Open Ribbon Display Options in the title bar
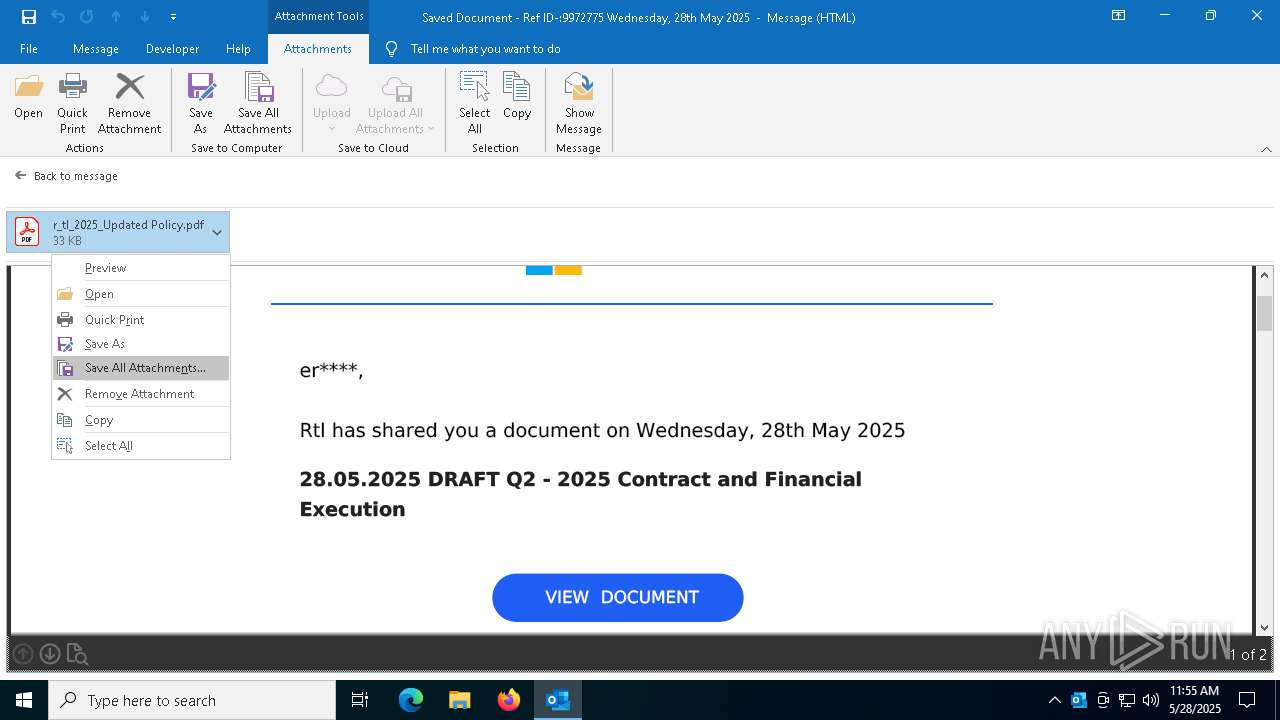The width and height of the screenshot is (1280, 720). pos(1119,16)
